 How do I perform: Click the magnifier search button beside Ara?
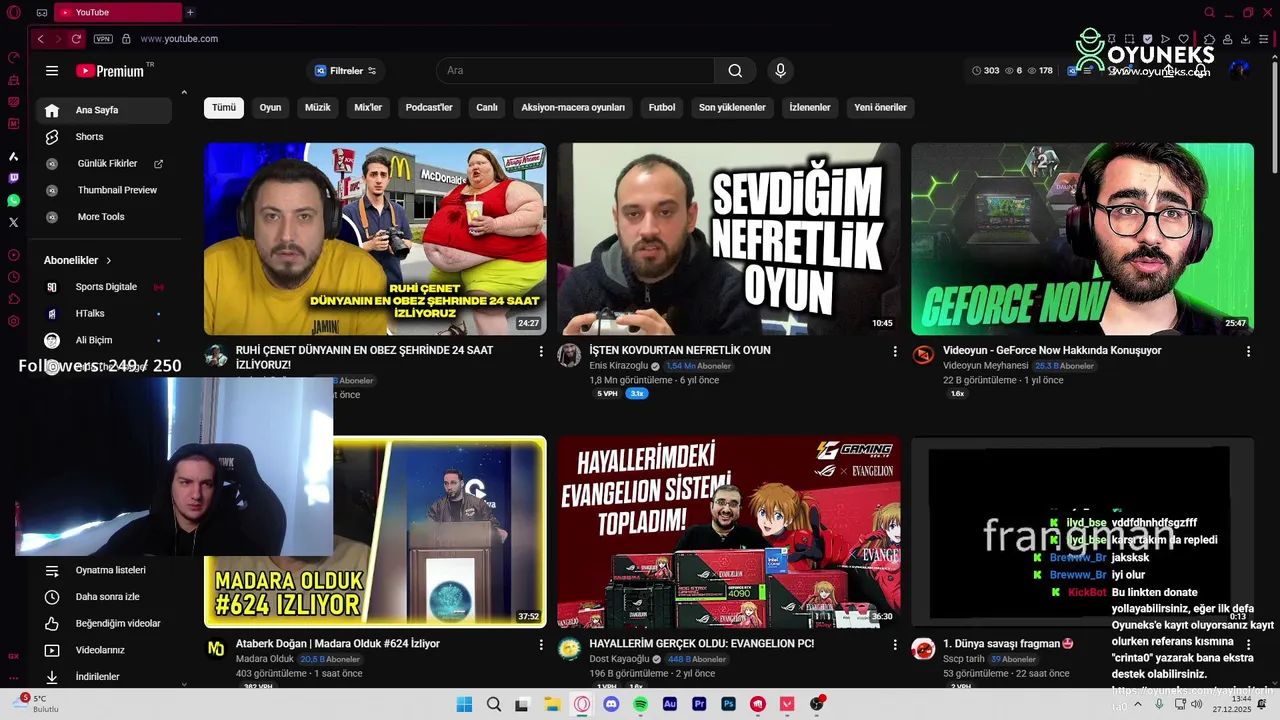click(x=735, y=71)
